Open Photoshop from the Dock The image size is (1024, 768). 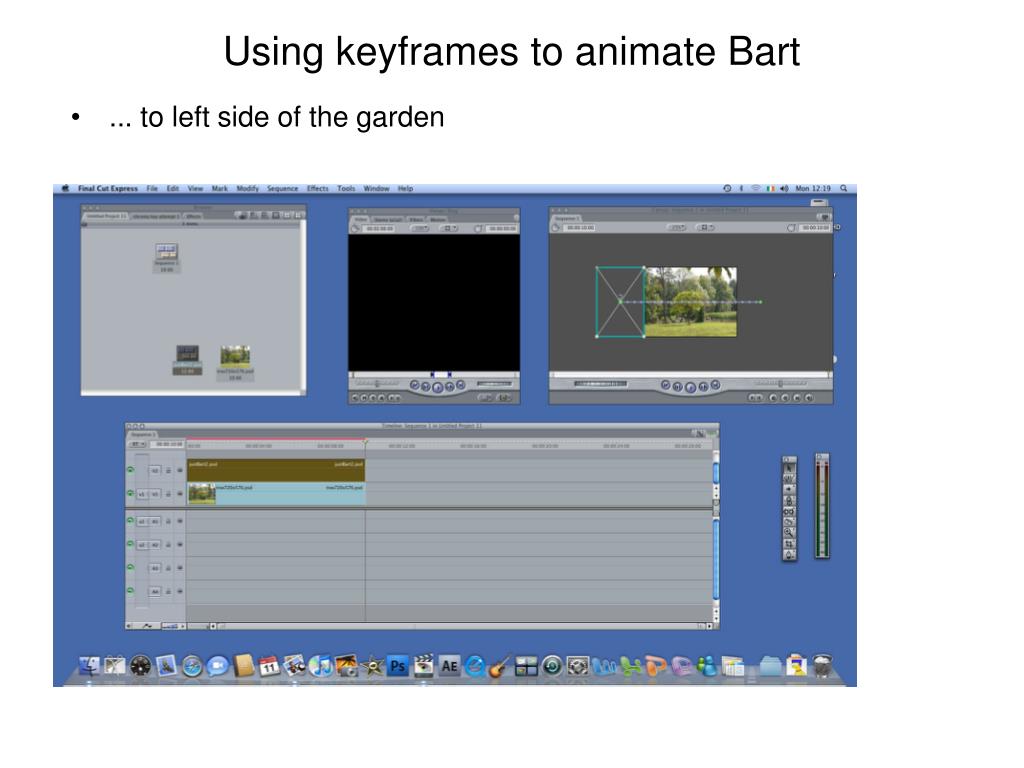click(398, 666)
